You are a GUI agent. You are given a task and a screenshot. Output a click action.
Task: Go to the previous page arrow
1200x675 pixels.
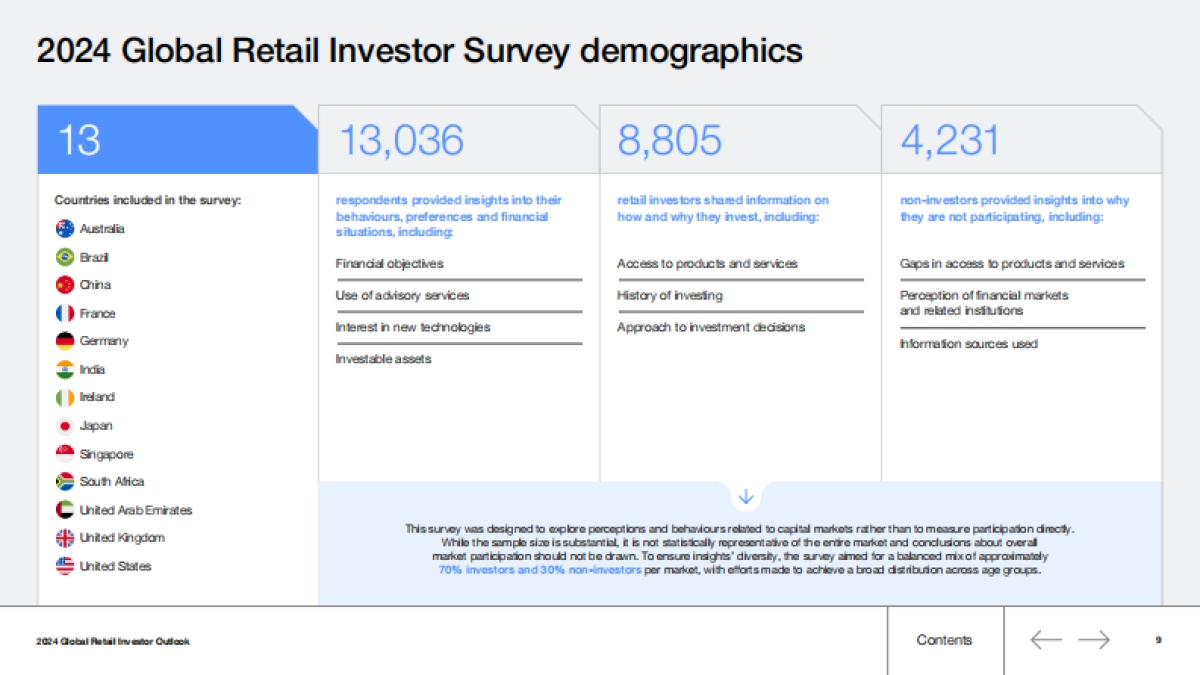pos(1045,640)
